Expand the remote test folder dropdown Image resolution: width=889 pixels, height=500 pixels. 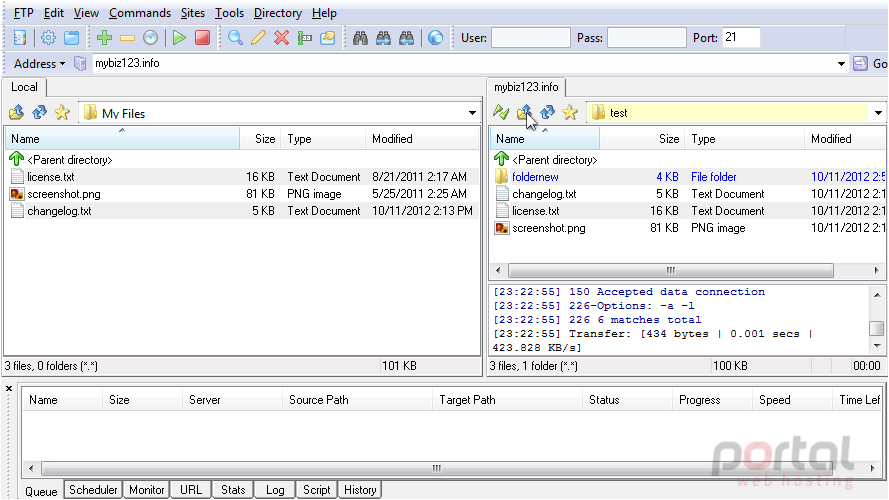[878, 113]
